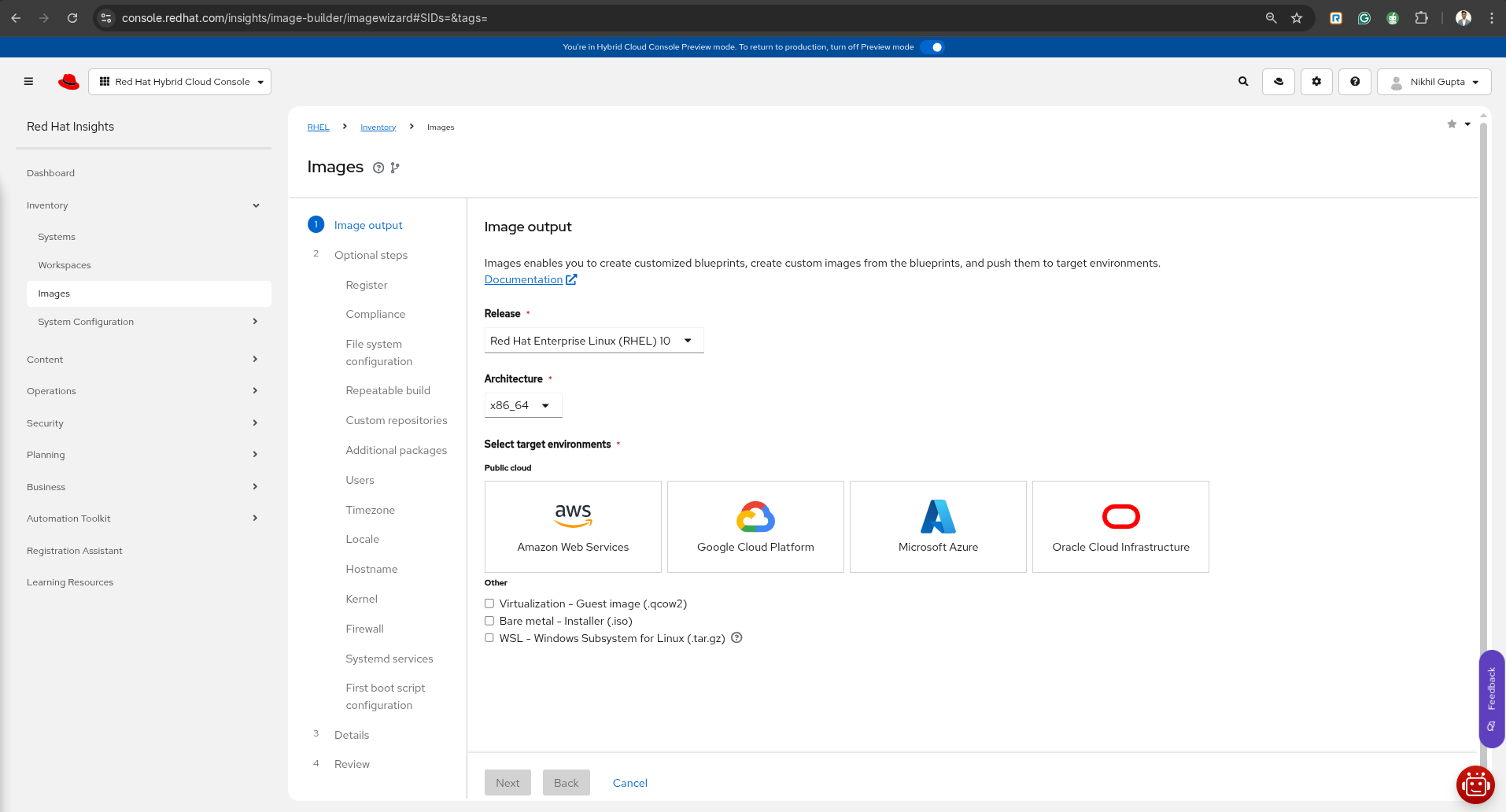Go to the Register wizard step
The image size is (1506, 812).
(367, 285)
